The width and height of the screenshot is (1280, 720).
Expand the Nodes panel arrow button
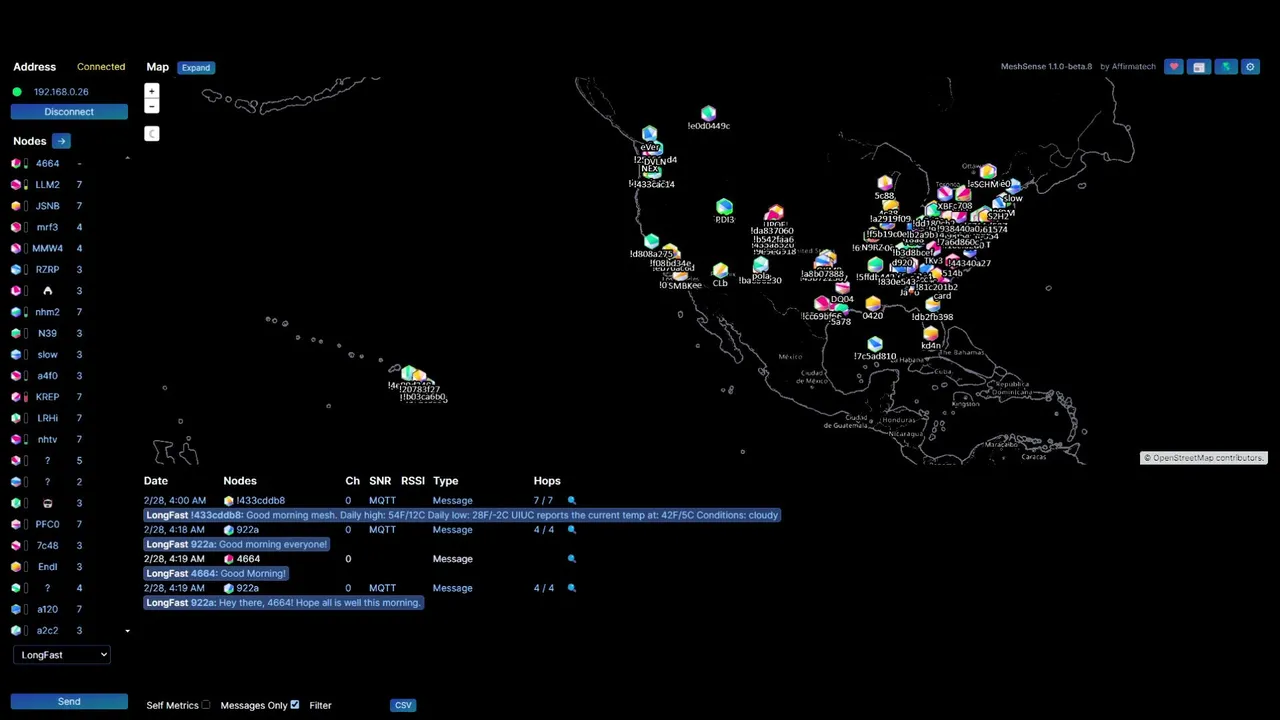[61, 141]
